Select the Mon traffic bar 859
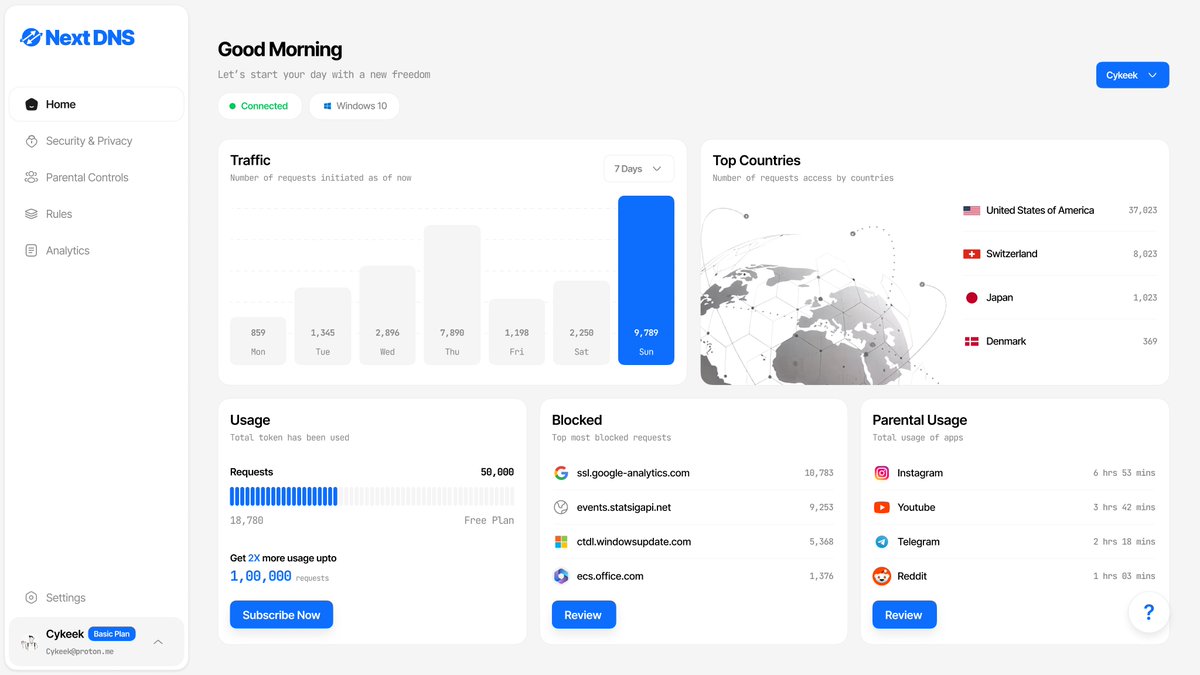 pyautogui.click(x=258, y=341)
